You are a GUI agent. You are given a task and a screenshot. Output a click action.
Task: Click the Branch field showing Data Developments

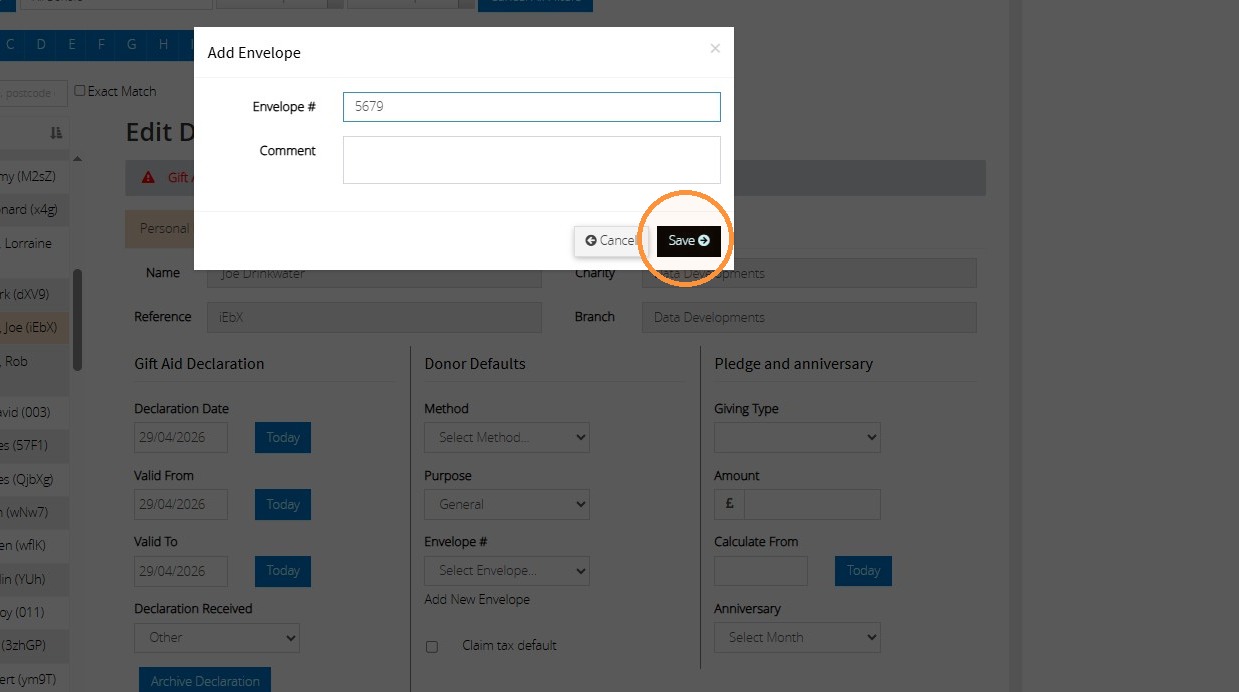click(x=809, y=317)
